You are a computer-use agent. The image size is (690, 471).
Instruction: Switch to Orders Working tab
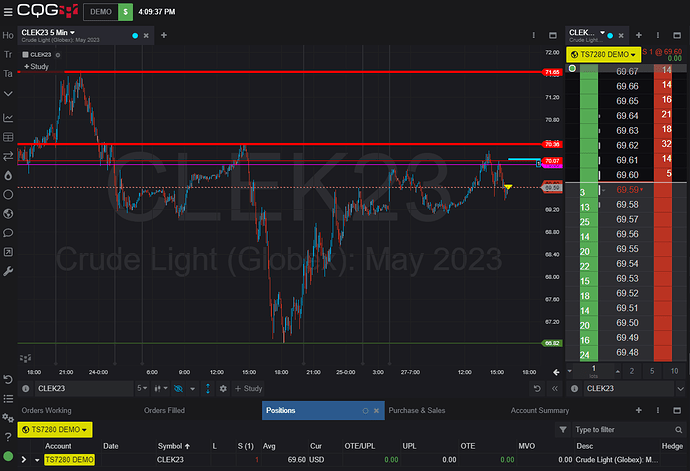coord(46,410)
